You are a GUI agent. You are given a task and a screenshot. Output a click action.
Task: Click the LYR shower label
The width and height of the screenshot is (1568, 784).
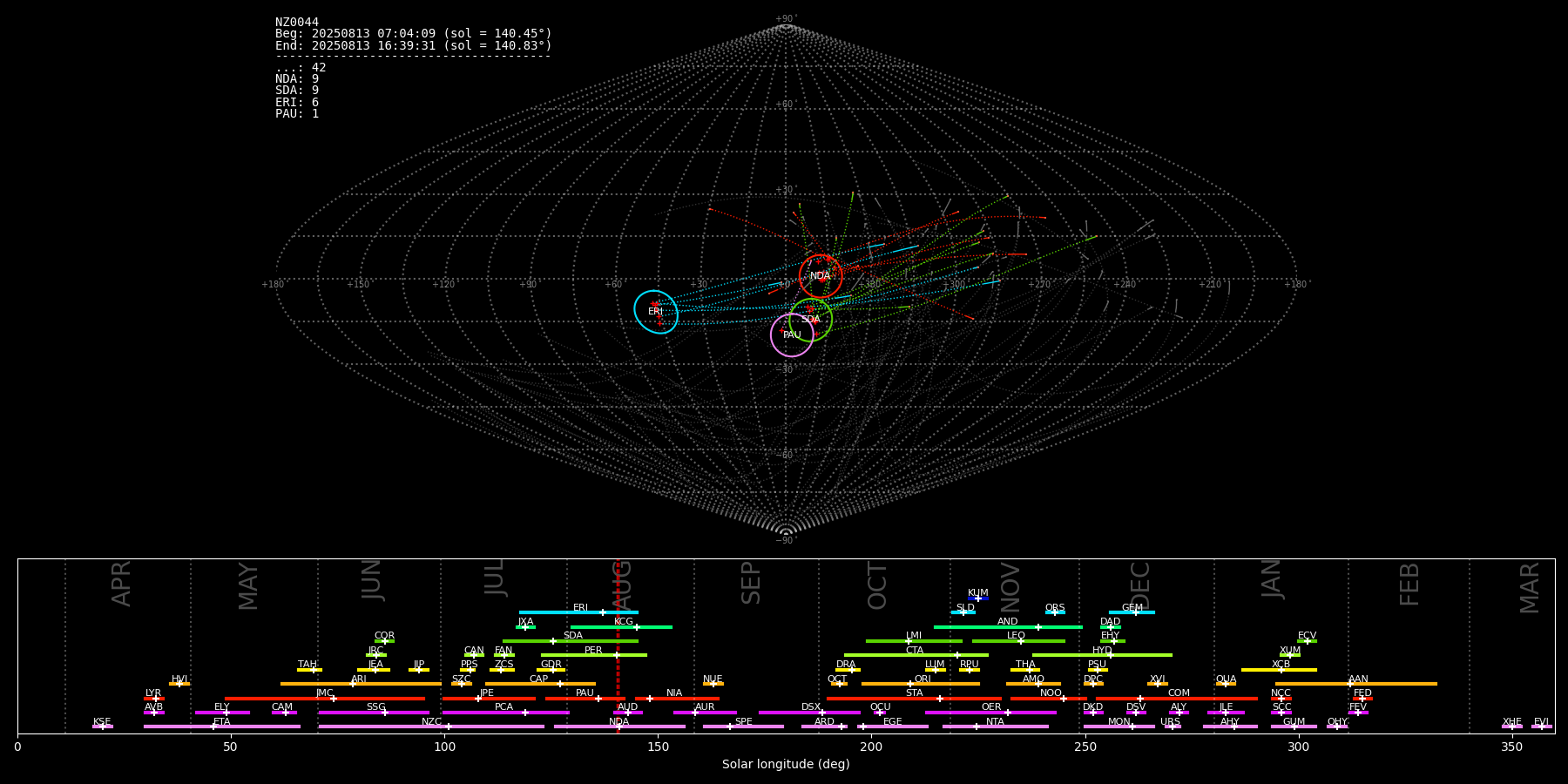click(153, 693)
